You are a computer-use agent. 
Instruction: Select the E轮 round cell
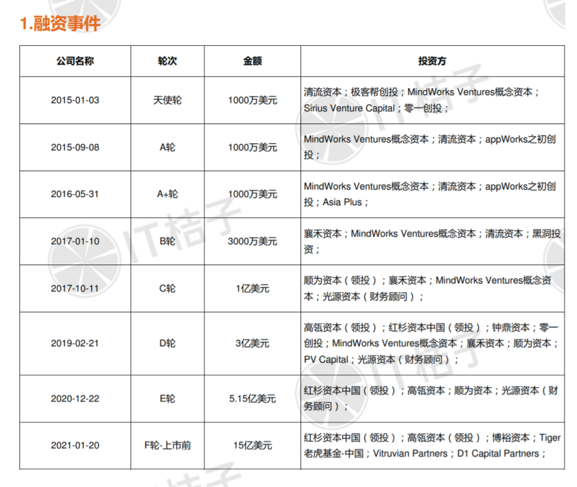[x=167, y=399]
